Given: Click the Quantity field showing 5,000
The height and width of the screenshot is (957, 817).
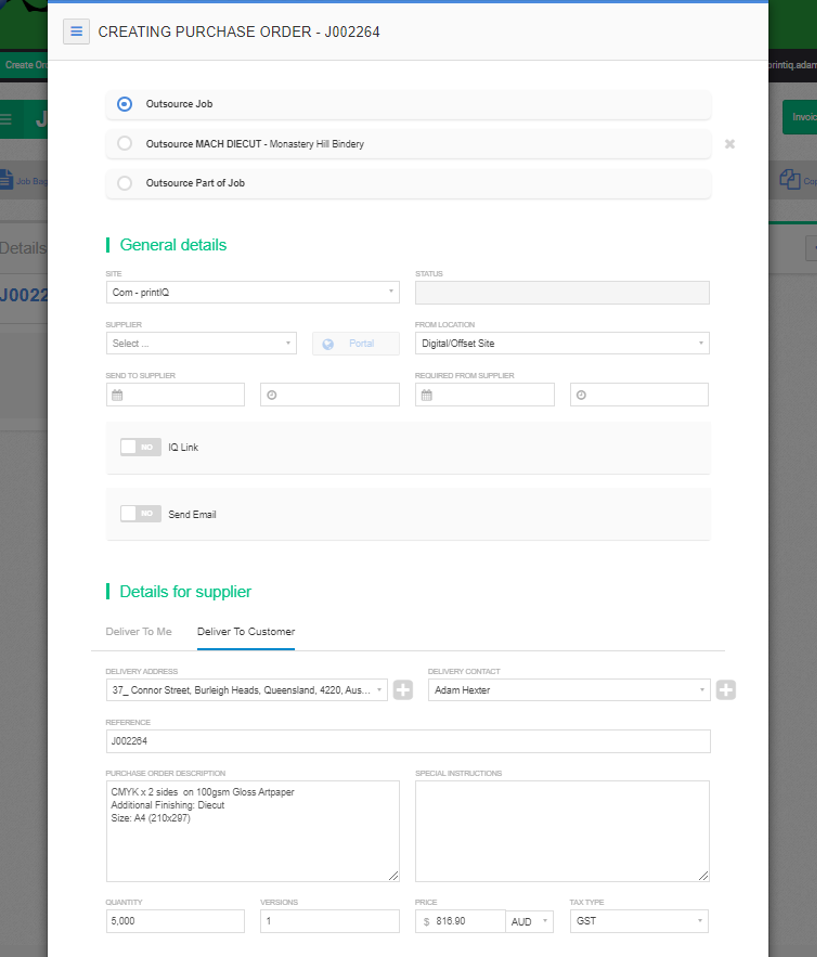Looking at the screenshot, I should (x=175, y=921).
